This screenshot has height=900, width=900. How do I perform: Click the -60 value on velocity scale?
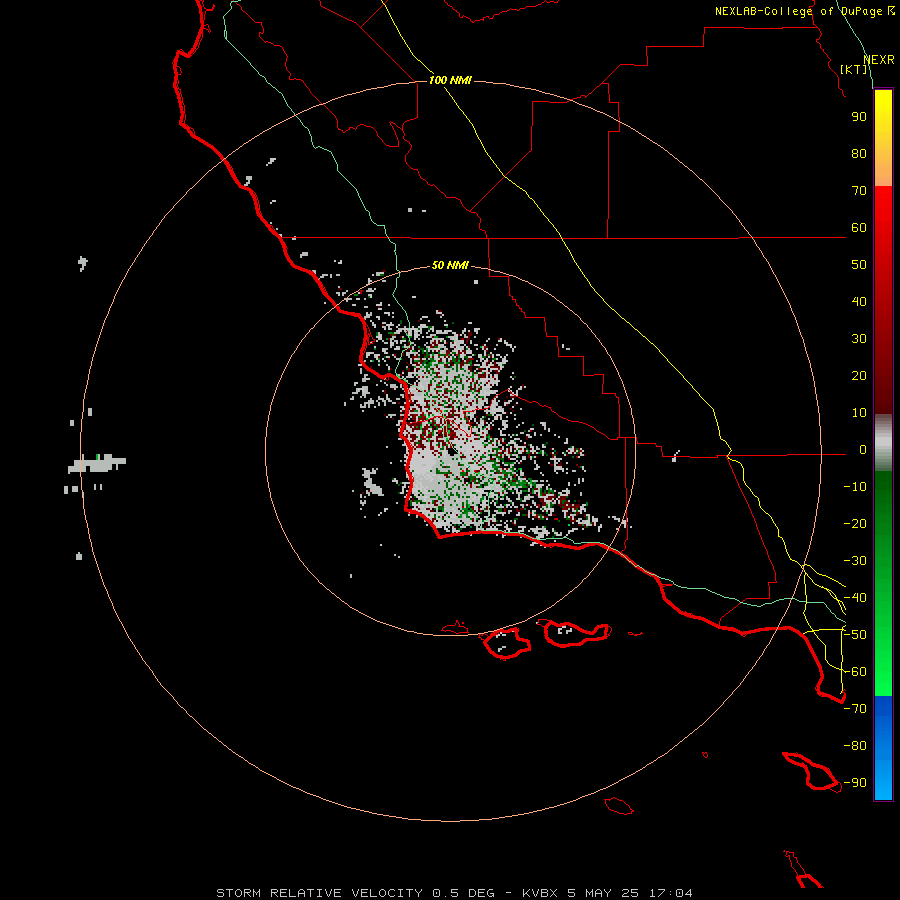point(855,672)
